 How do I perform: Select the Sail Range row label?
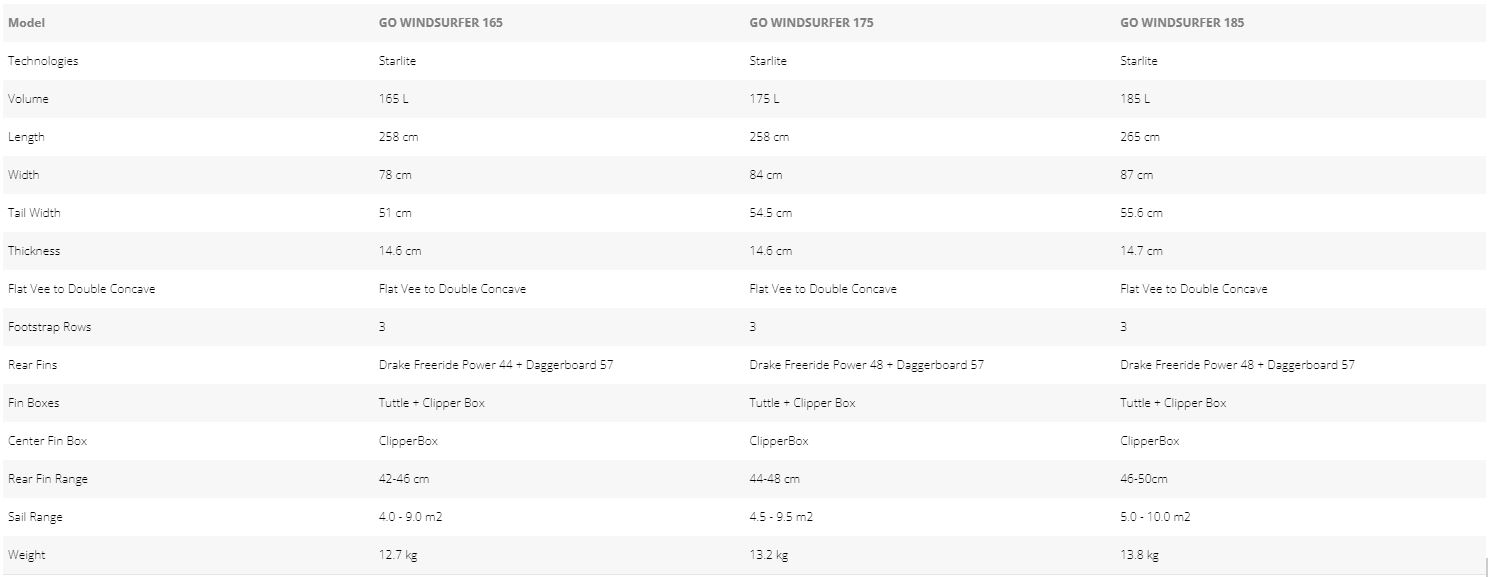35,517
